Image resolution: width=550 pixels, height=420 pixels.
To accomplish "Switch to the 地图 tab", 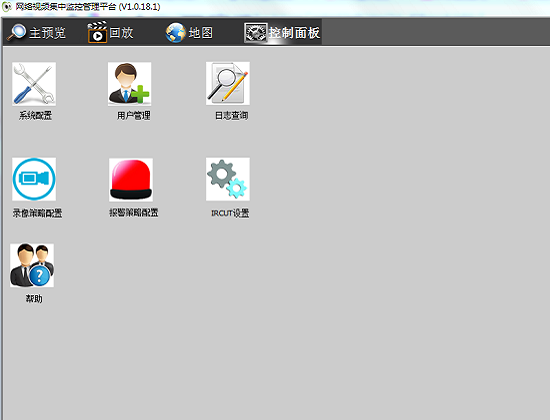I will (201, 33).
